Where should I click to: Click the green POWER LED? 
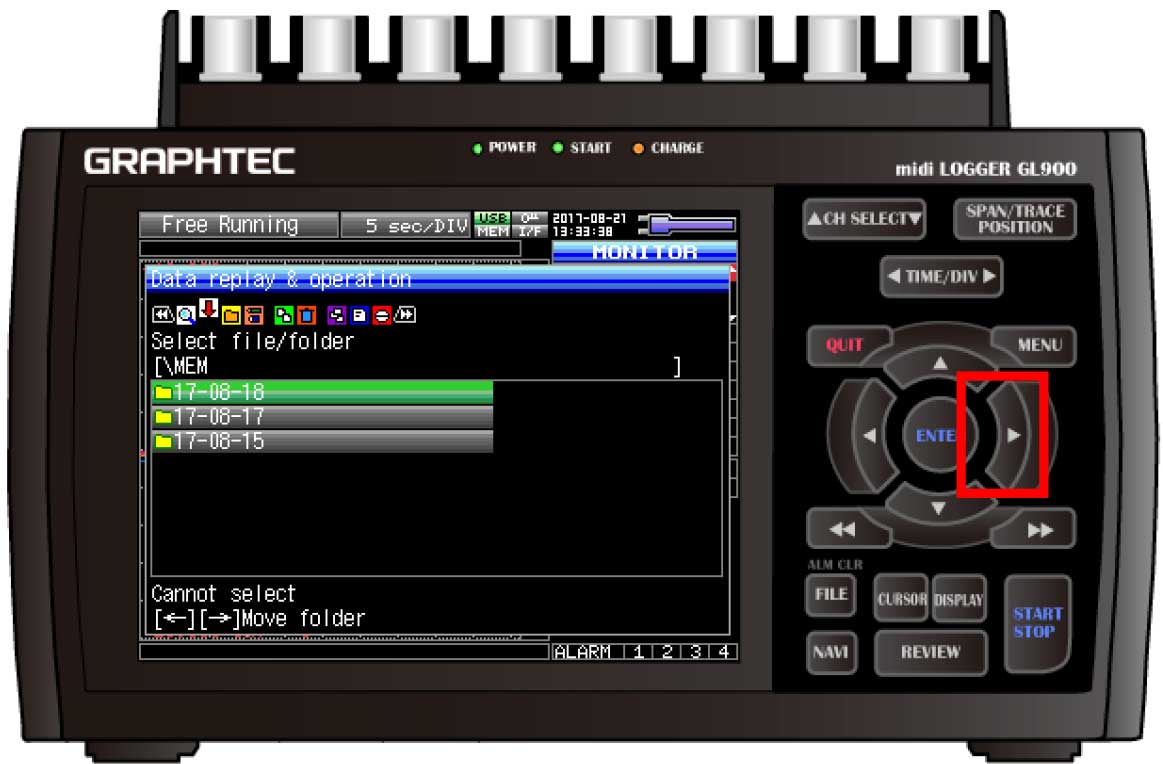(x=477, y=148)
